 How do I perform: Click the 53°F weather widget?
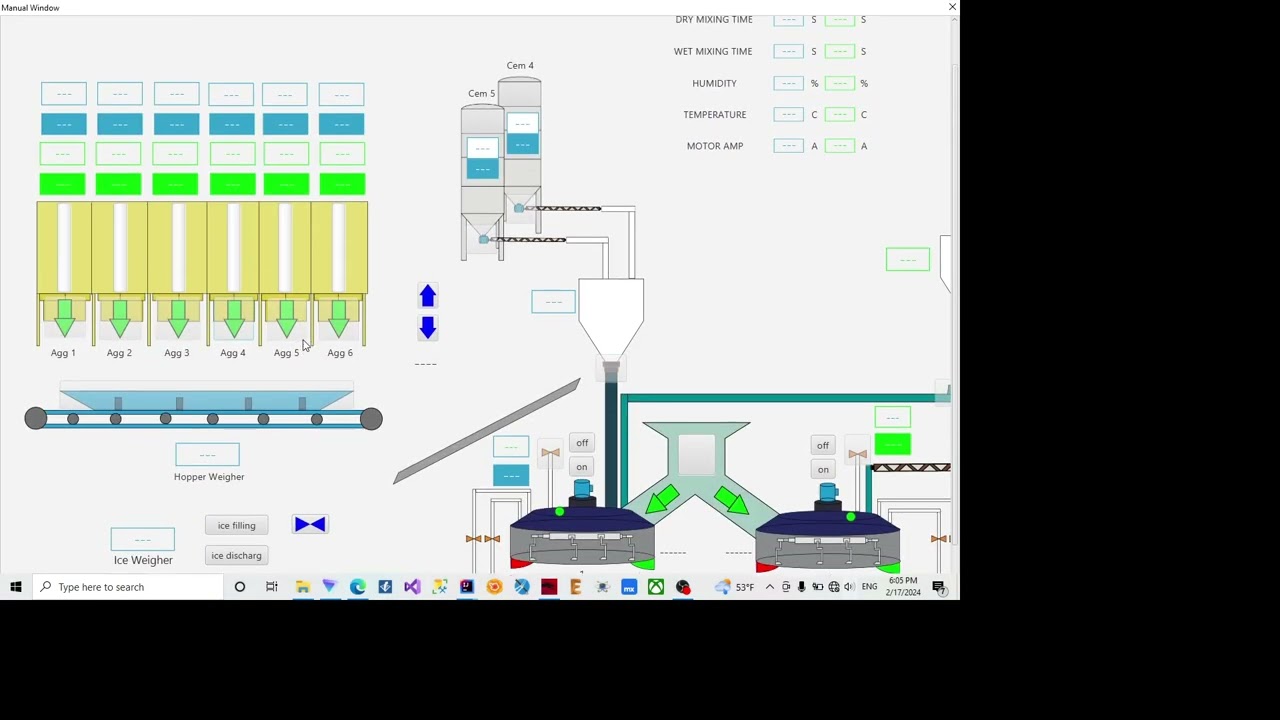(x=734, y=587)
